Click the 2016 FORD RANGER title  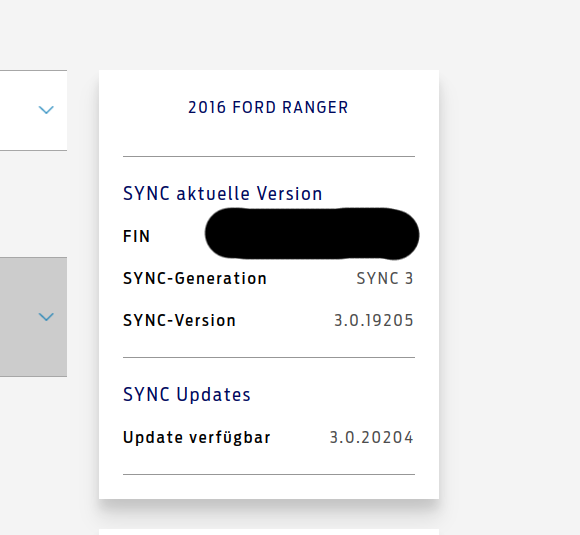(268, 108)
